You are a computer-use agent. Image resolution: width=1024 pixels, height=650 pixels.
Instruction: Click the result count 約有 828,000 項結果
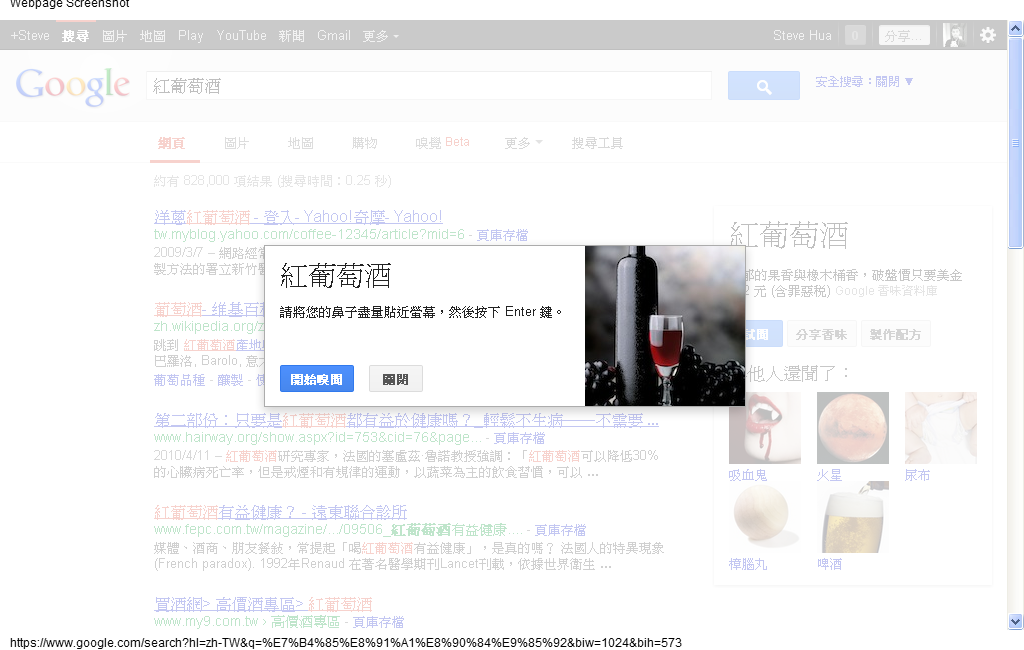(272, 181)
